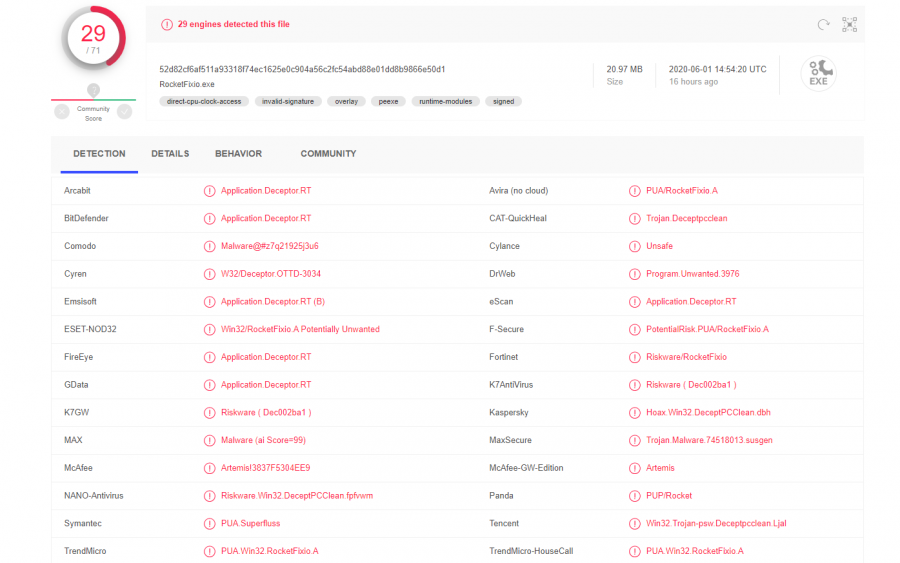This screenshot has height=563, width=900.
Task: Click warning icon in Comodo row
Action: click(210, 246)
